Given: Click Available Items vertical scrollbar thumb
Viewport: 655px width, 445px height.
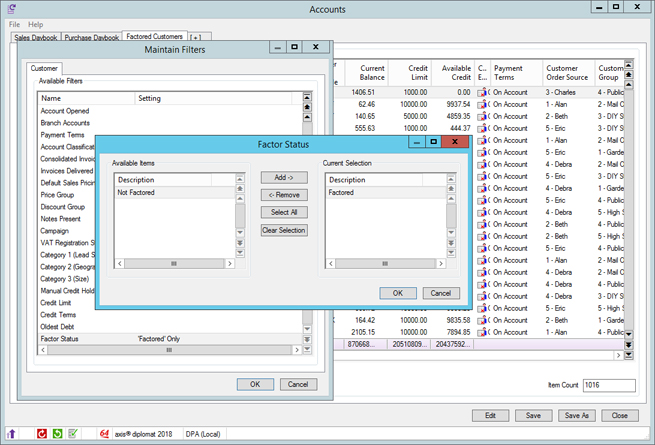Looking at the screenshot, I should click(240, 215).
